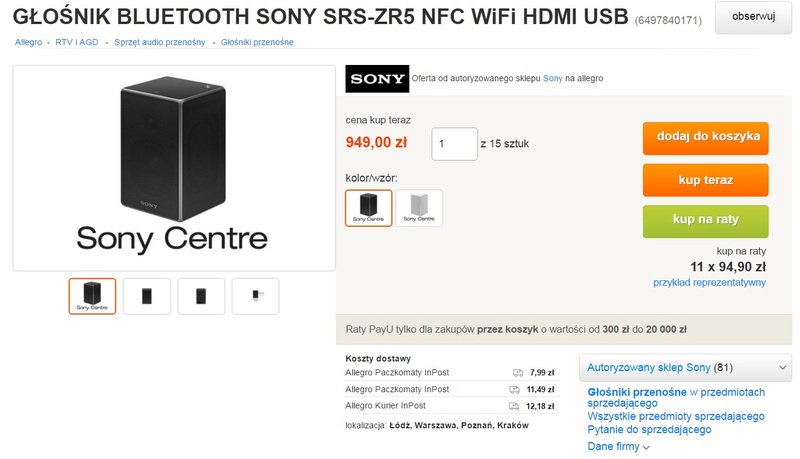Click the quantity input field

pos(455,144)
